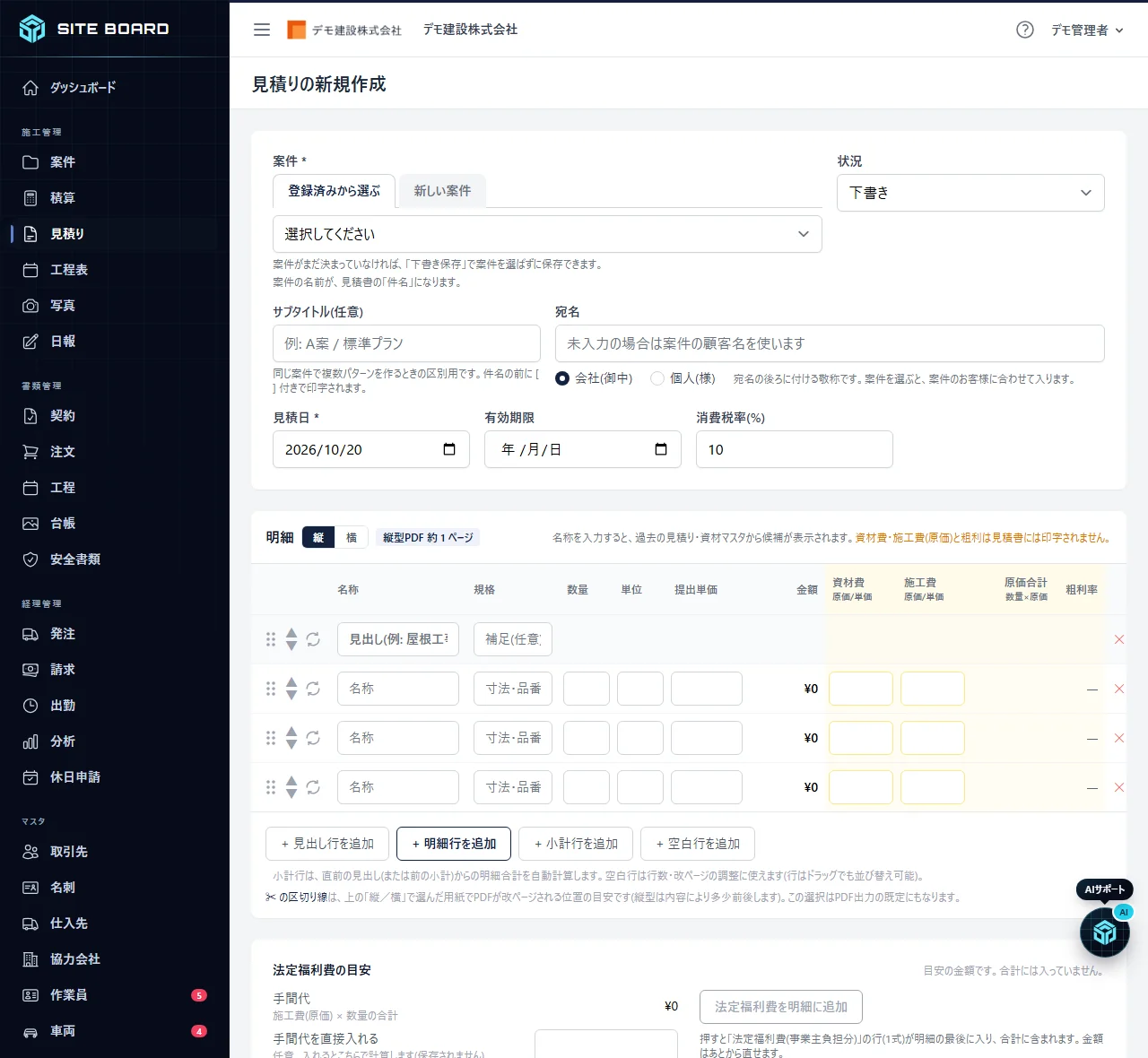Click the 安全書類 shield icon
This screenshot has height=1058, width=1148.
[30, 559]
